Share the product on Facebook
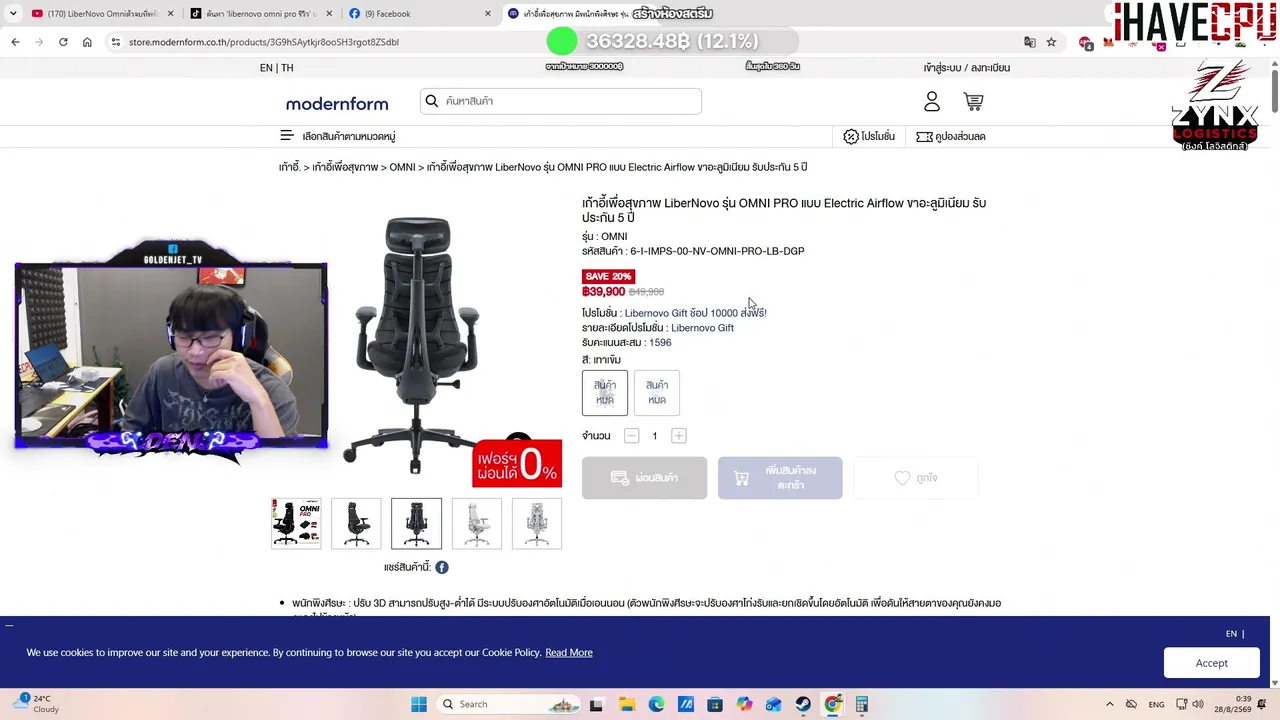 442,567
